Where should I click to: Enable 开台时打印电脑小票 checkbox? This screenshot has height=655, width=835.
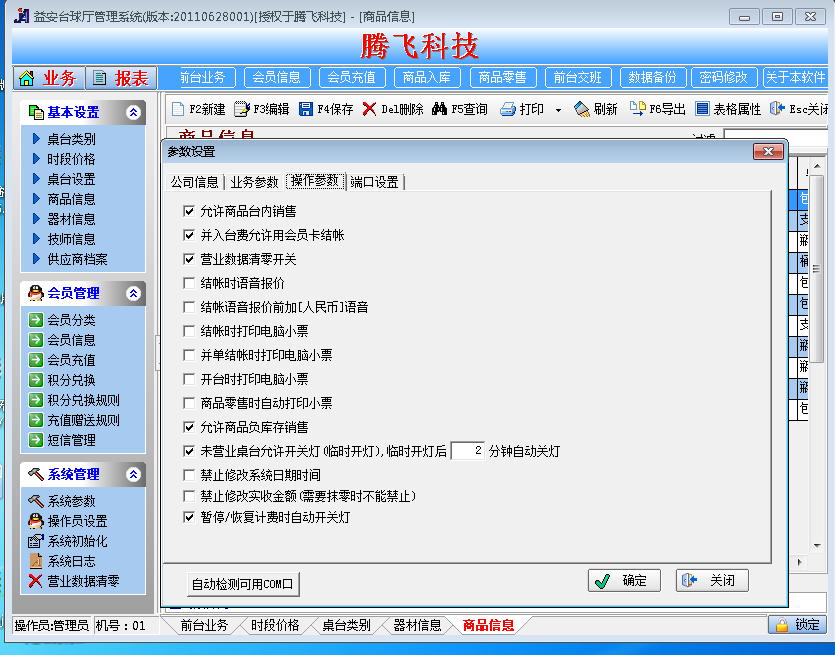click(x=189, y=379)
